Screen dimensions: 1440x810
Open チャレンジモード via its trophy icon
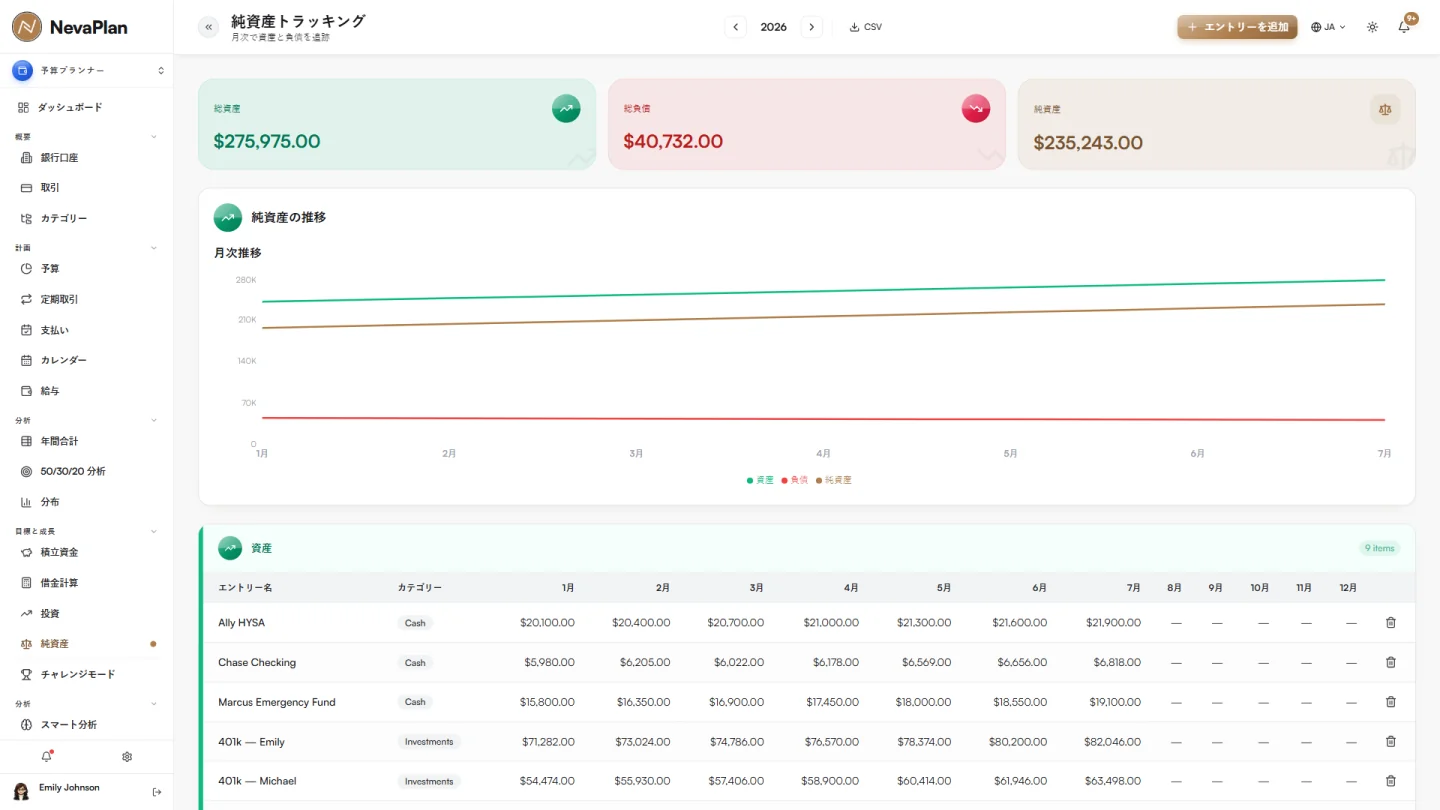click(27, 674)
